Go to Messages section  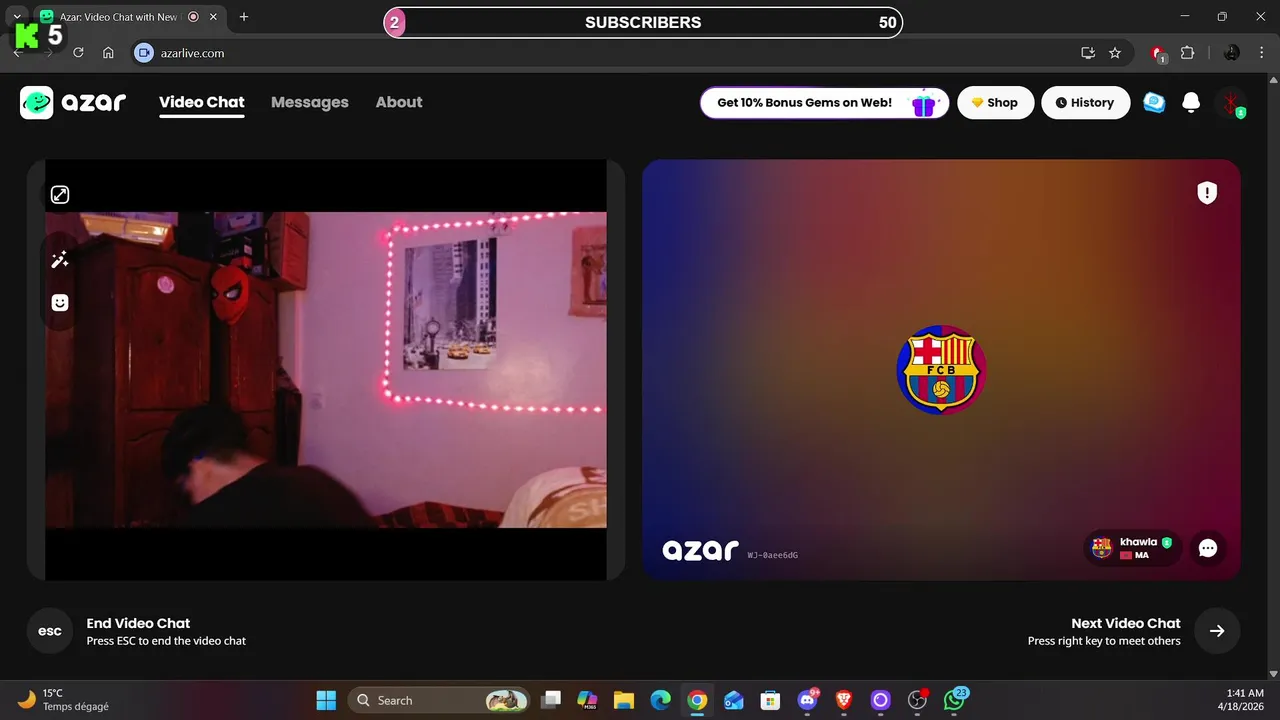pyautogui.click(x=310, y=102)
